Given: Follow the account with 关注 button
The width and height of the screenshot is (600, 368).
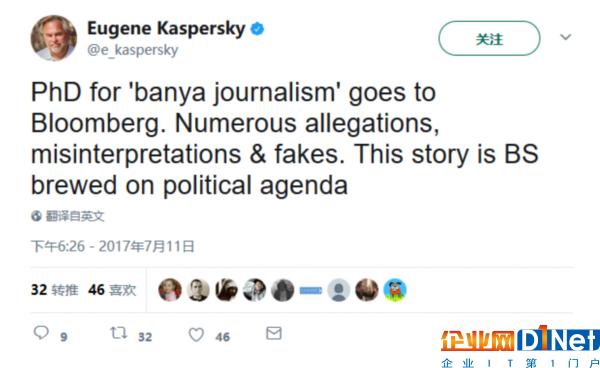Looking at the screenshot, I should tap(489, 38).
